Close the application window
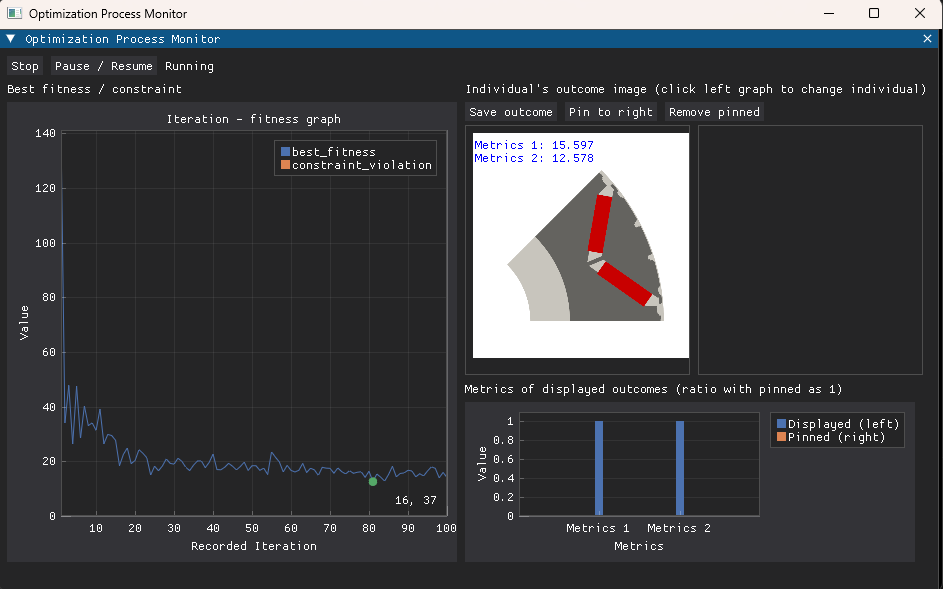The height and width of the screenshot is (589, 943). coord(920,14)
